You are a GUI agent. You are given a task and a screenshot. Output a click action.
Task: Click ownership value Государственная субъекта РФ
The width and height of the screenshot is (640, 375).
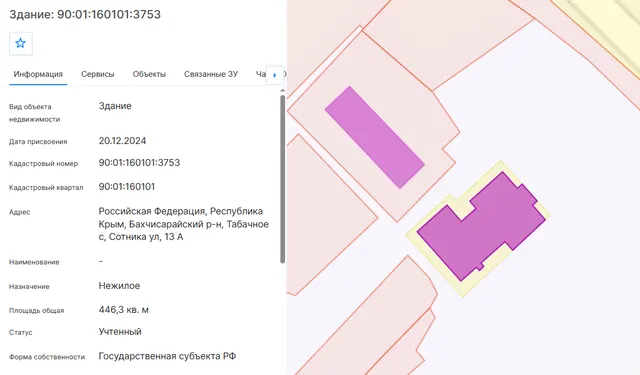[167, 356]
